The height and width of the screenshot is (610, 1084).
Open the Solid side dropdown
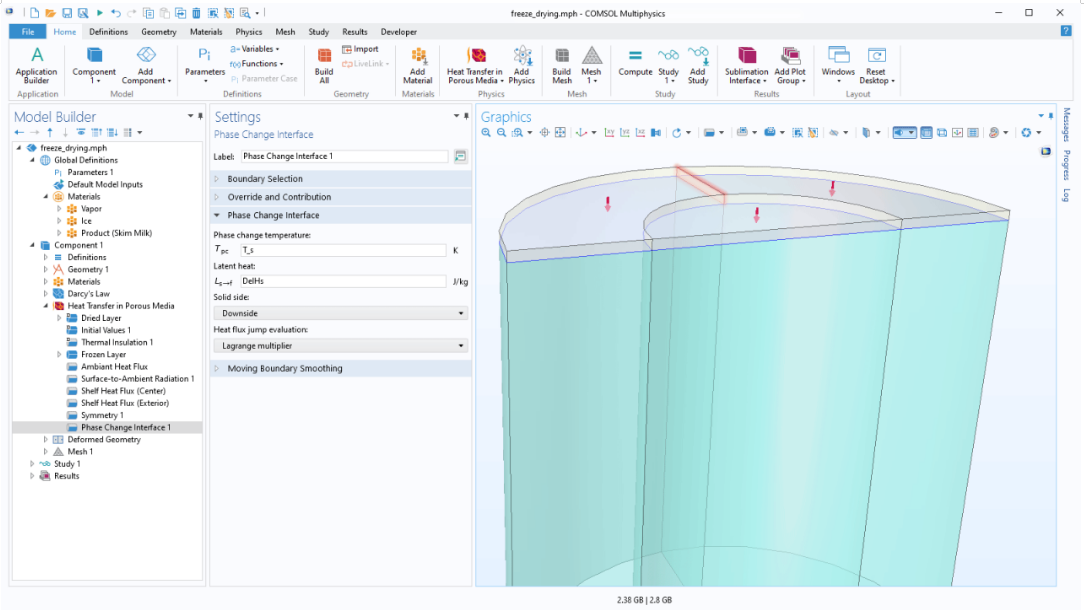click(341, 313)
